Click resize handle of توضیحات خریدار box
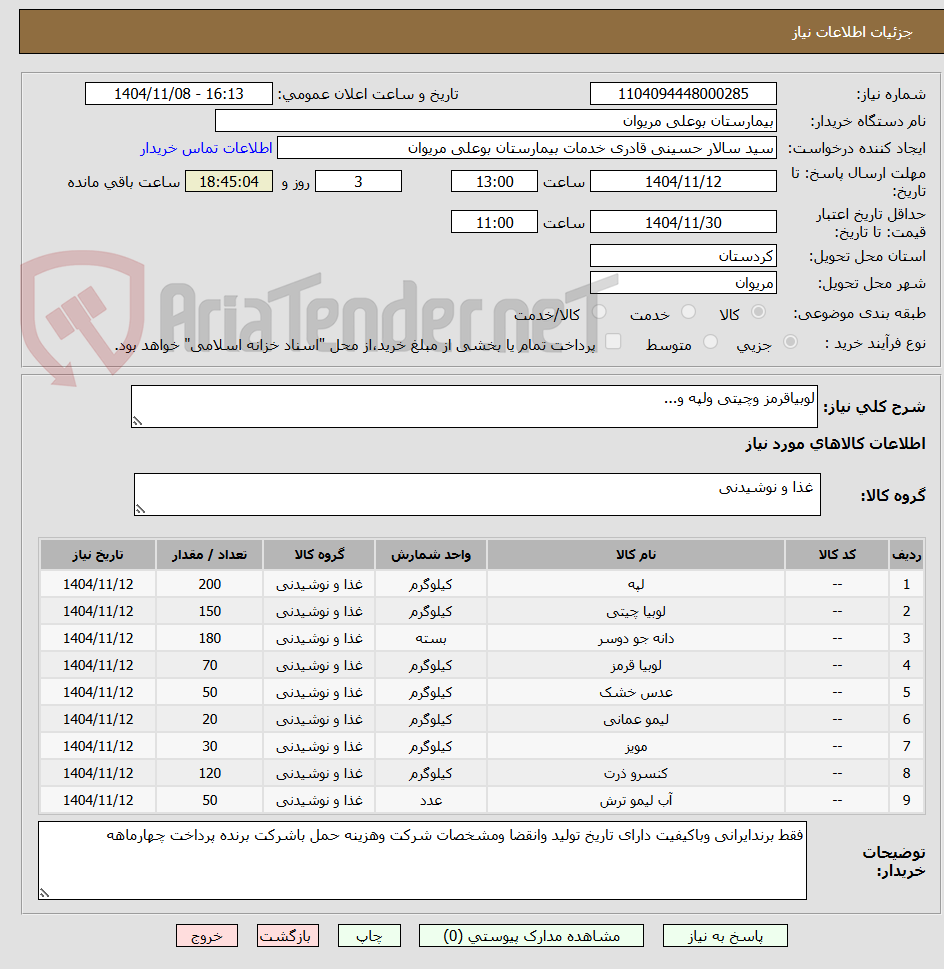 coord(44,893)
